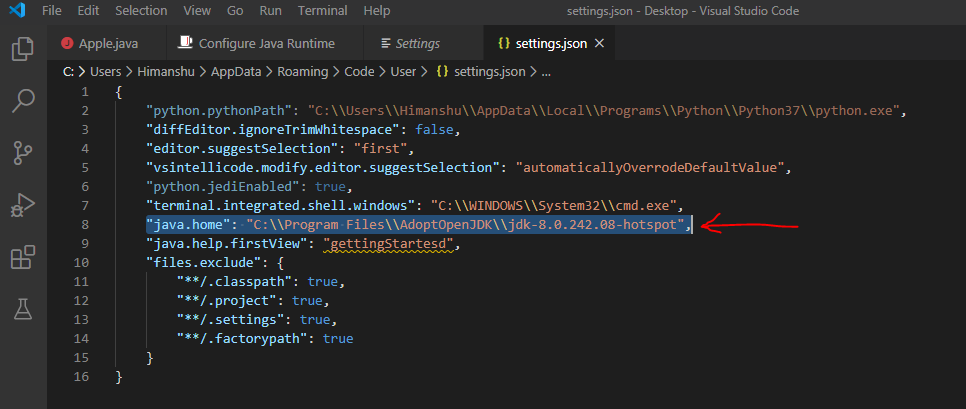
Task: Click "terminal.integrated.shell.windows" key
Action: pos(282,206)
